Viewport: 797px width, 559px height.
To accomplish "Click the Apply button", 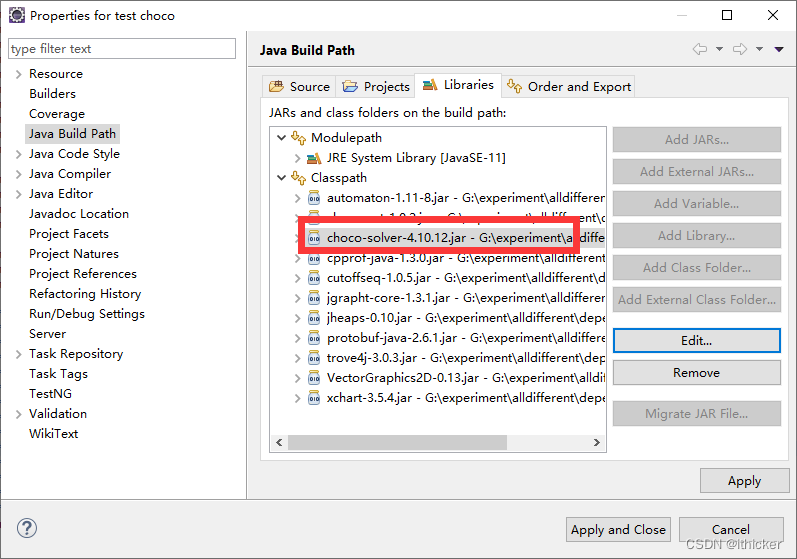I will [744, 481].
